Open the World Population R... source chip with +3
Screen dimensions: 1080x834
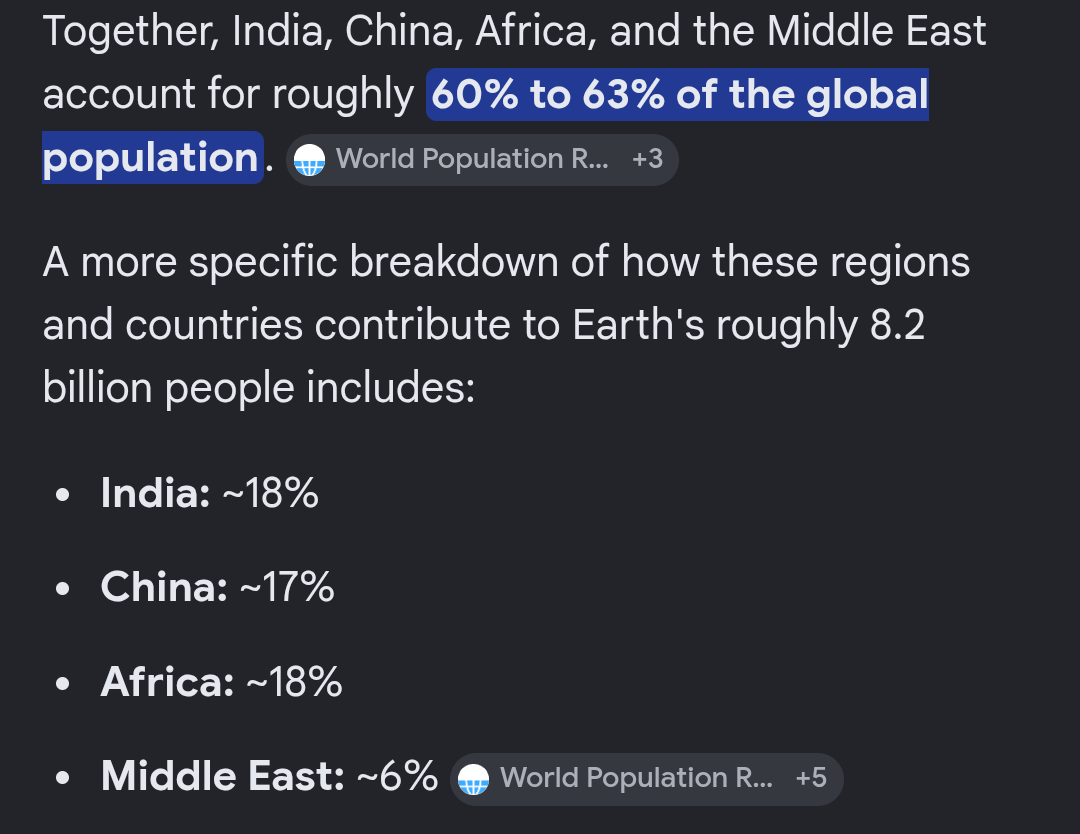(482, 160)
